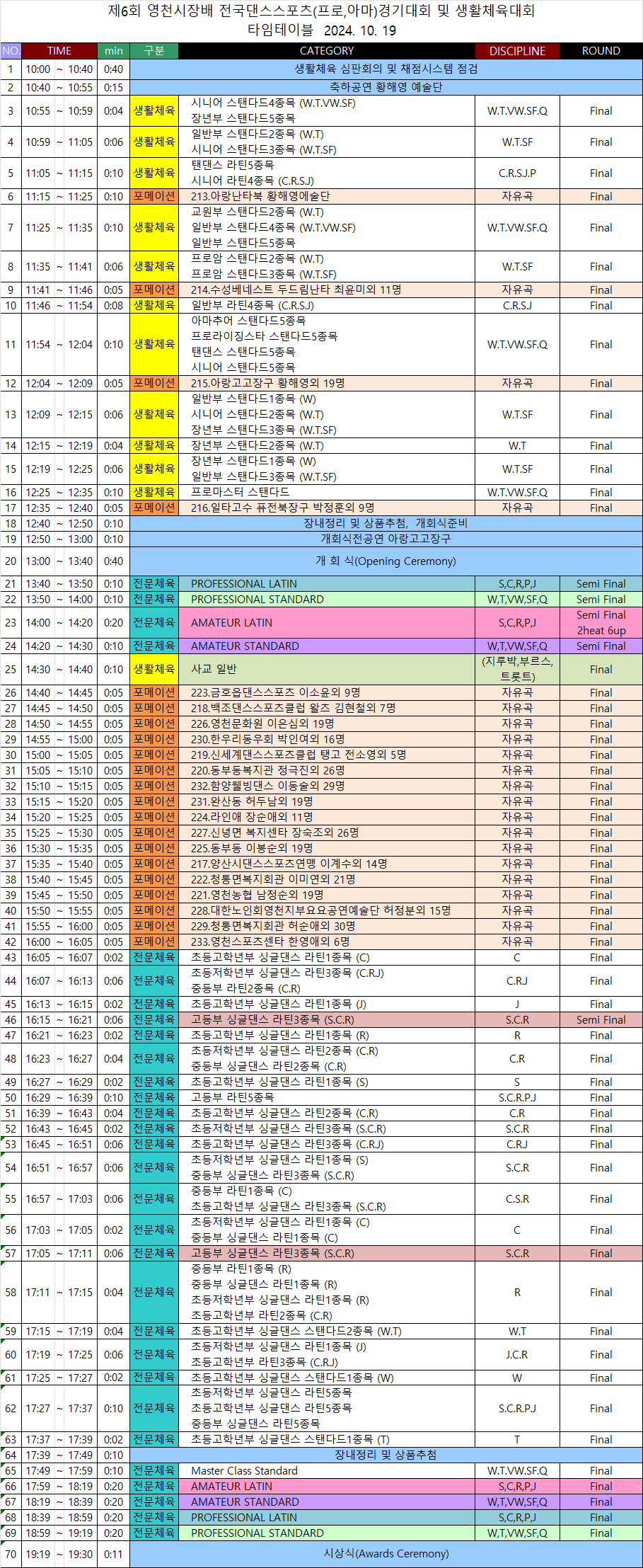Click 고등부 싱글댄스 라틴3종목 Semi Final row

[x=321, y=1020]
